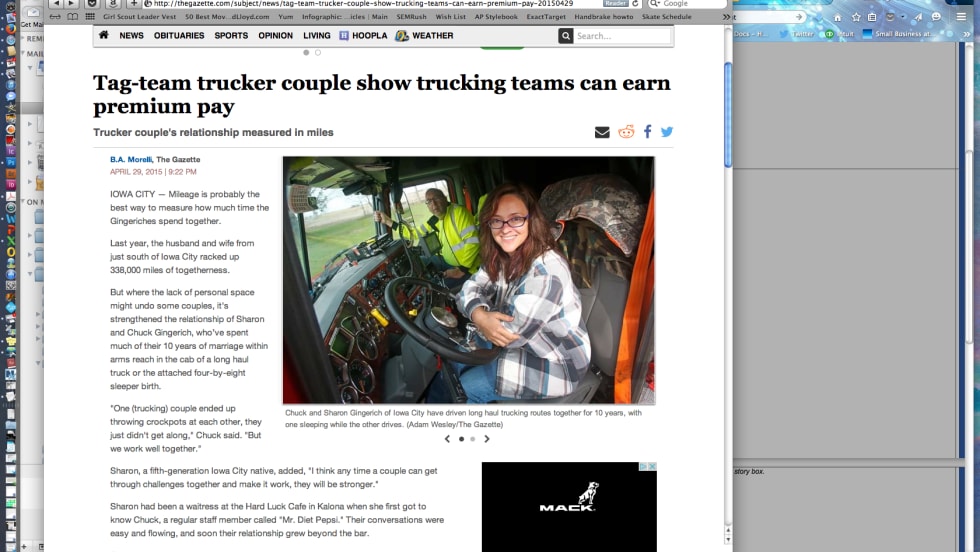Click the magnifier search icon on Gazette site

[566, 36]
